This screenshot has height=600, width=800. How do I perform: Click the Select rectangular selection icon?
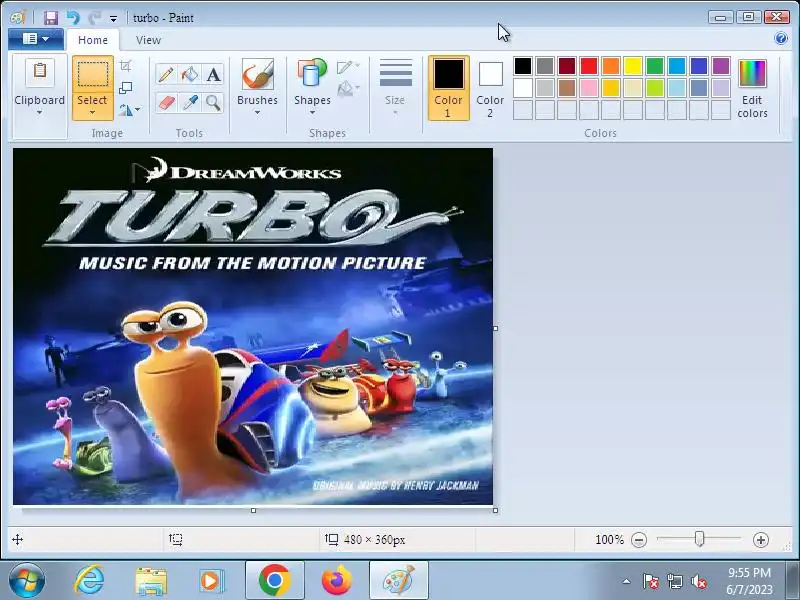92,74
